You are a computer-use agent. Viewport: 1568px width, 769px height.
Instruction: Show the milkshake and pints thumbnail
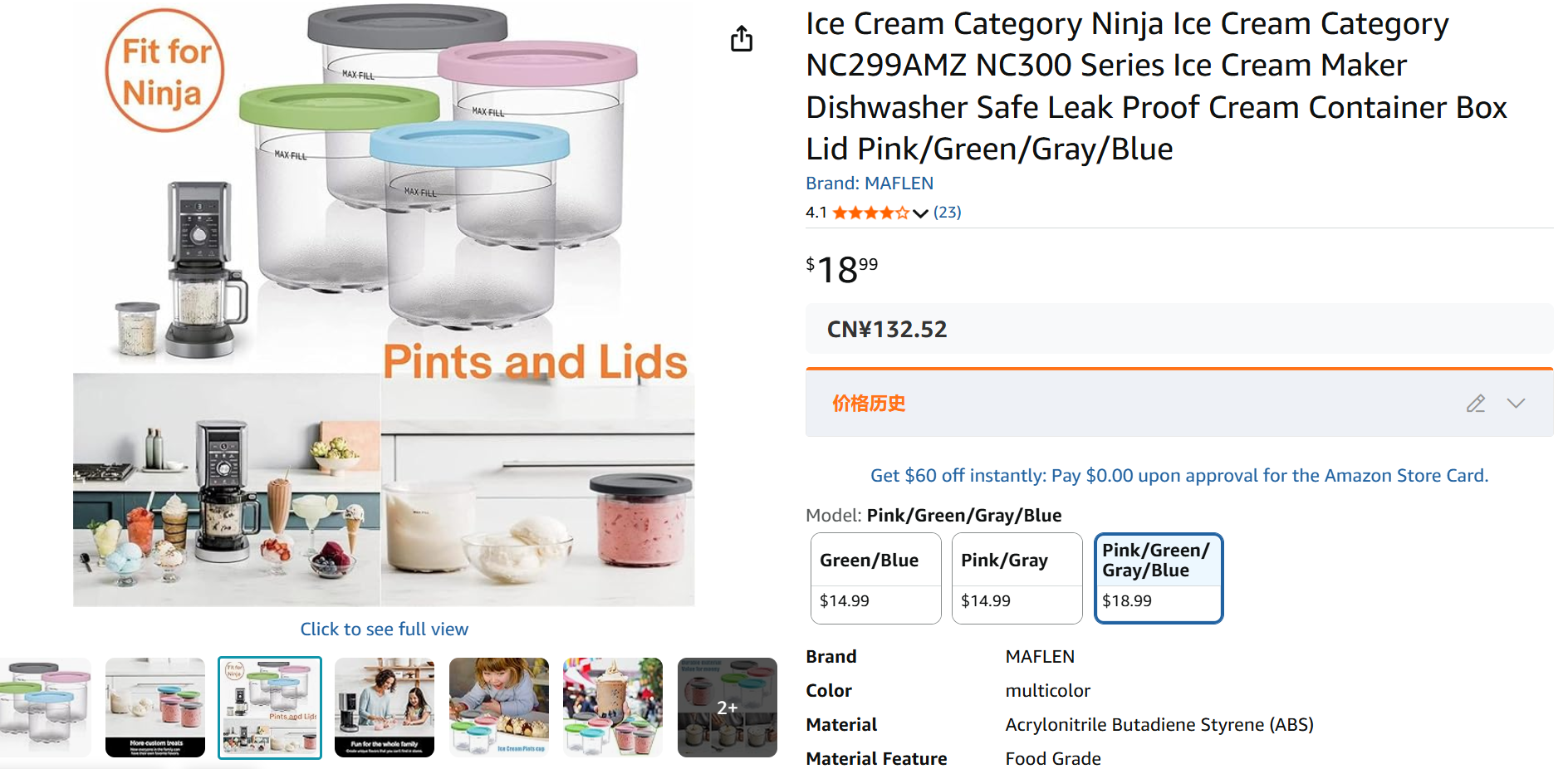(613, 708)
